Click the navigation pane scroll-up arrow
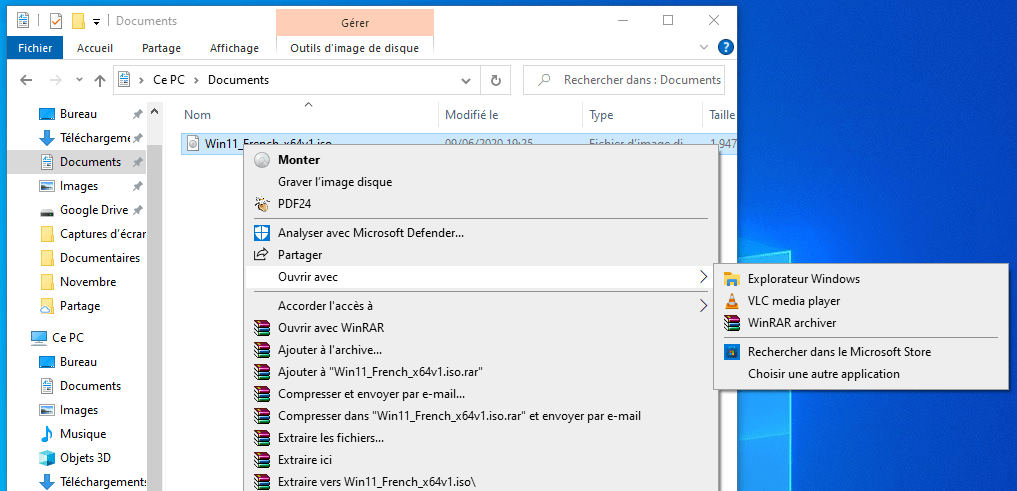Image resolution: width=1017 pixels, height=491 pixels. pyautogui.click(x=154, y=112)
